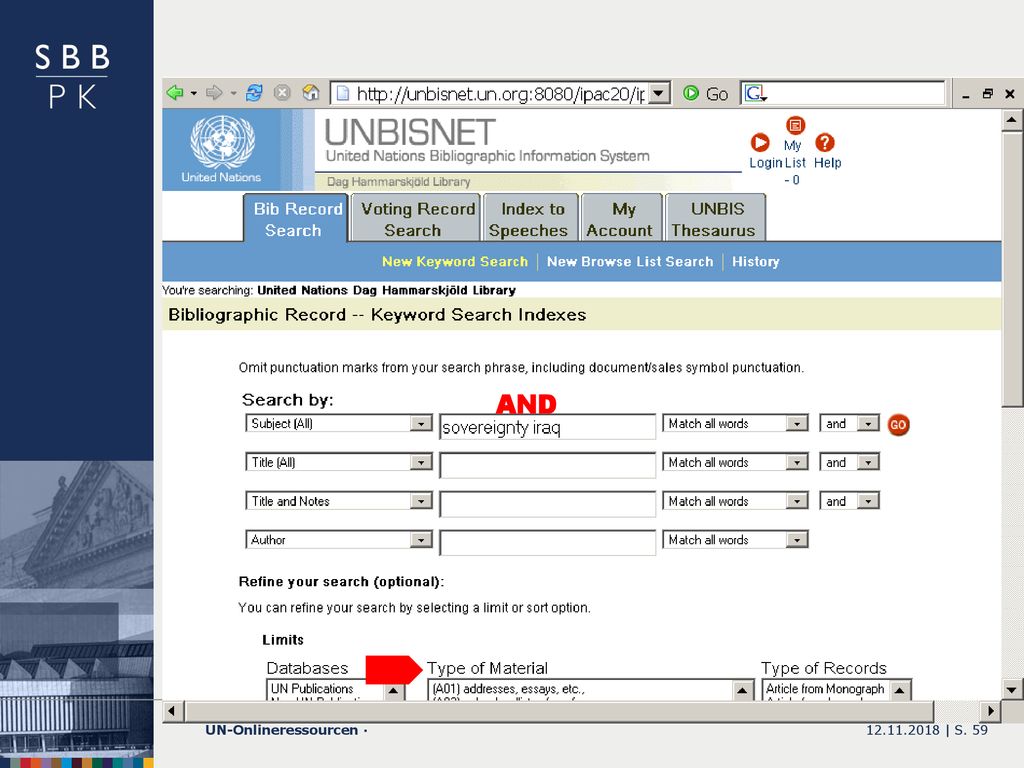Image resolution: width=1024 pixels, height=768 pixels.
Task: Click the Google toolbar search input field
Action: click(856, 93)
